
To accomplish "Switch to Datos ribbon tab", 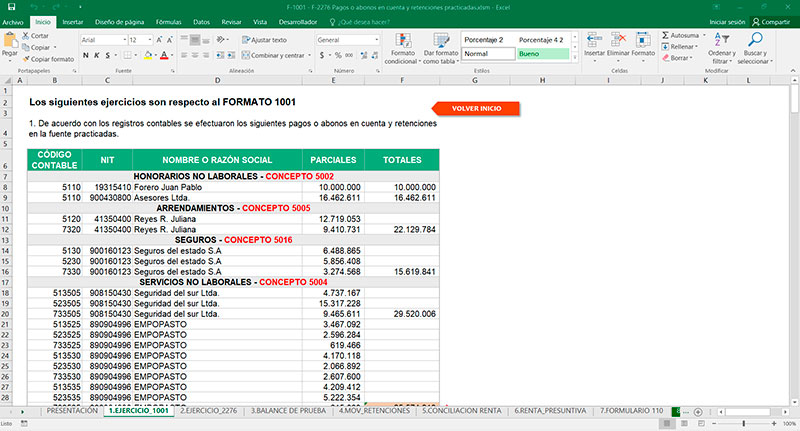I will [x=202, y=22].
